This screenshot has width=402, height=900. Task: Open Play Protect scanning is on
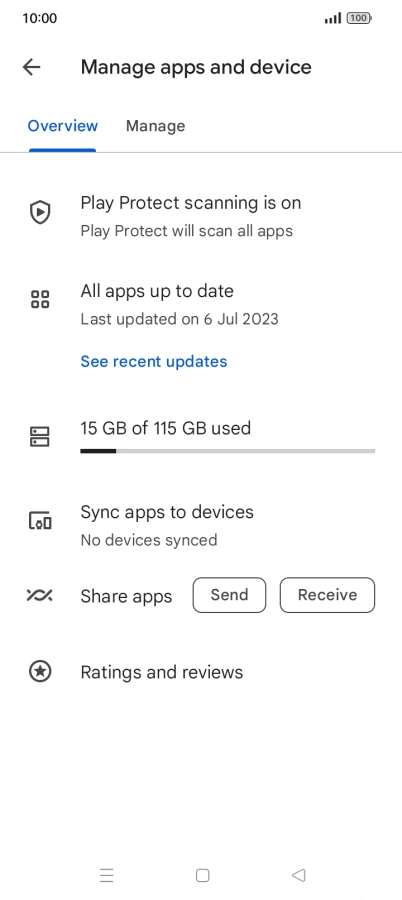pos(201,216)
